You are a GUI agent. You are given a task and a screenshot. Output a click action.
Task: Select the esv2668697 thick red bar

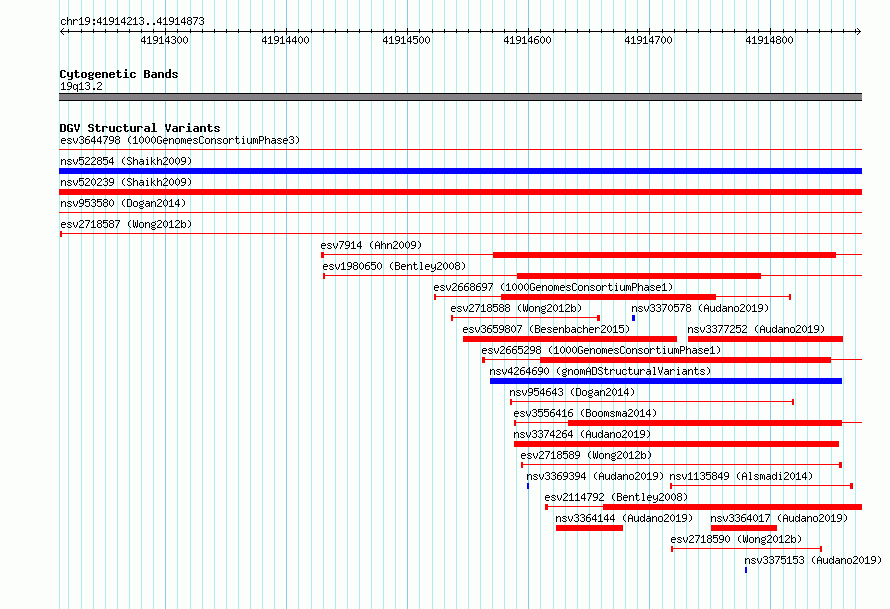click(608, 297)
